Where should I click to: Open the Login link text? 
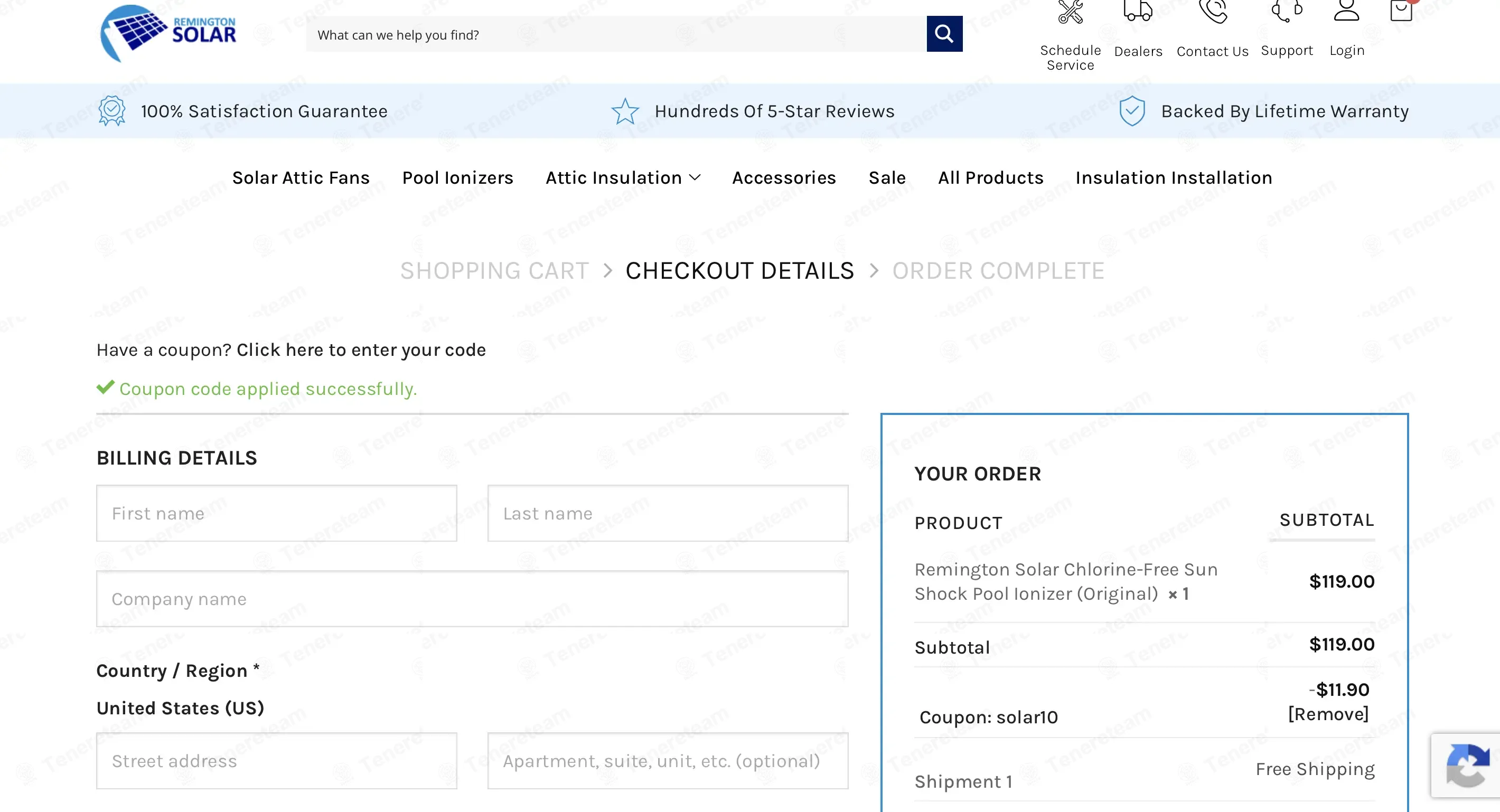1346,51
